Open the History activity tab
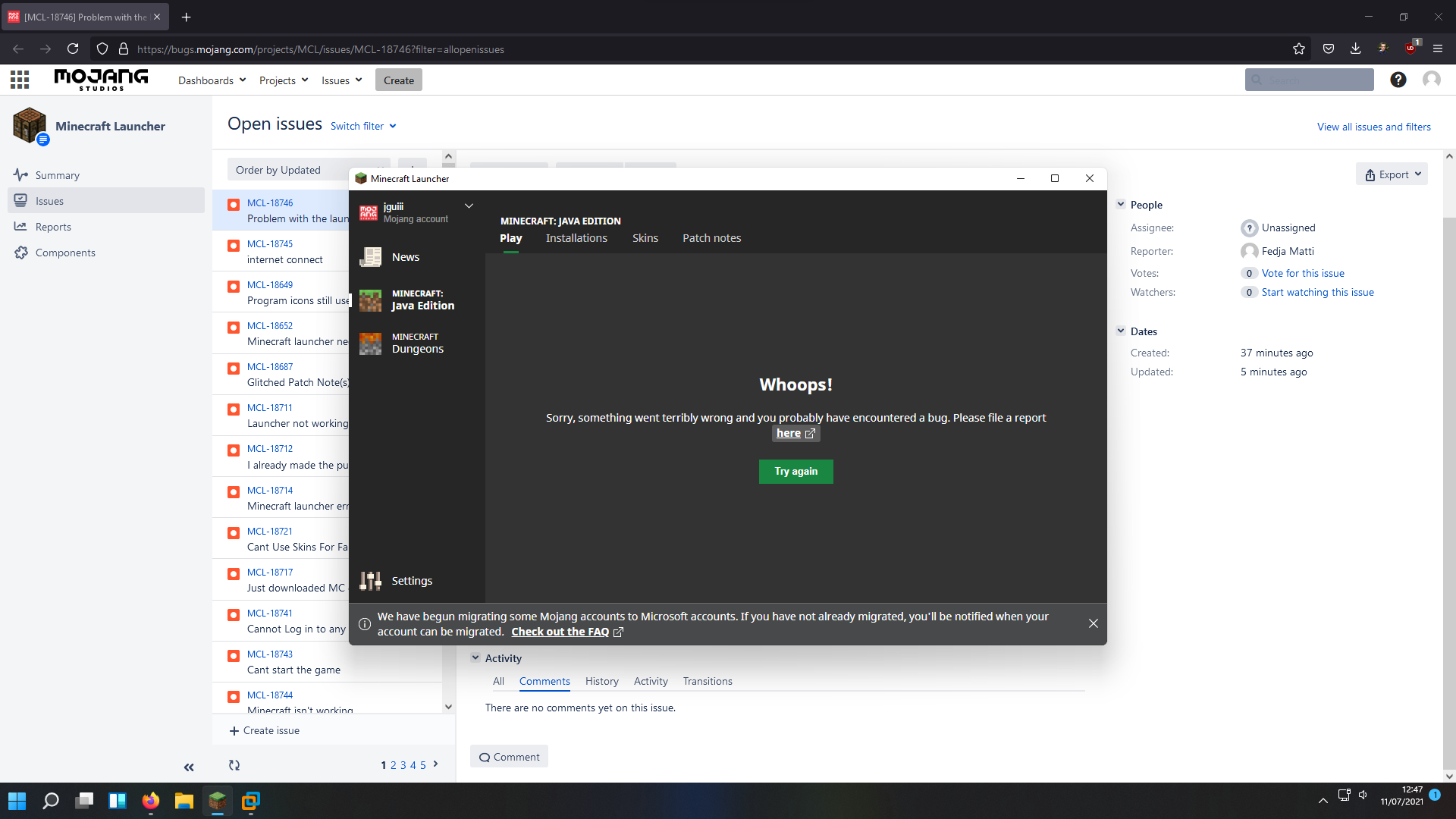Image resolution: width=1456 pixels, height=819 pixels. pyautogui.click(x=601, y=681)
